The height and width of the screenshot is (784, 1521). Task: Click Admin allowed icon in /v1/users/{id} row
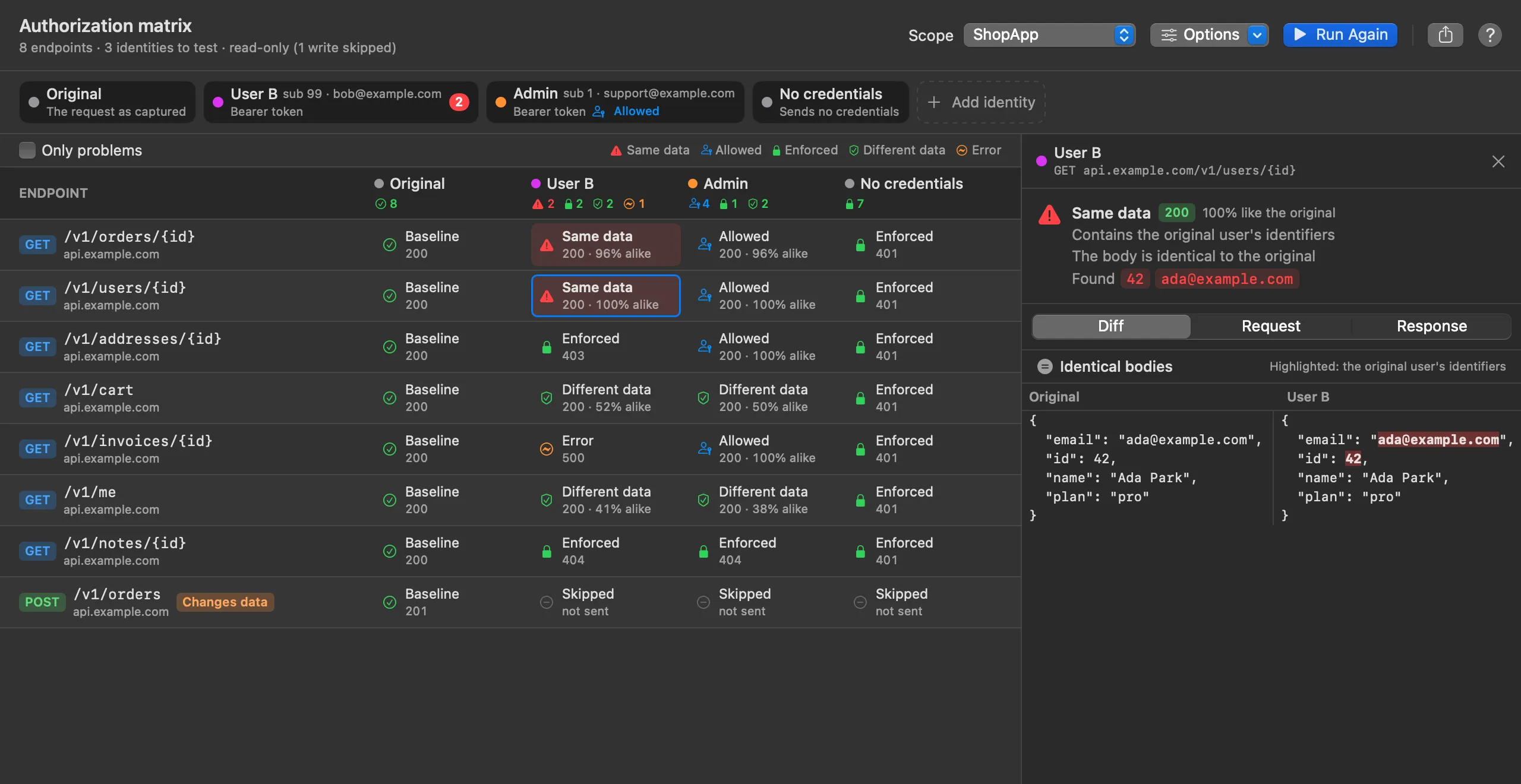pyautogui.click(x=704, y=295)
